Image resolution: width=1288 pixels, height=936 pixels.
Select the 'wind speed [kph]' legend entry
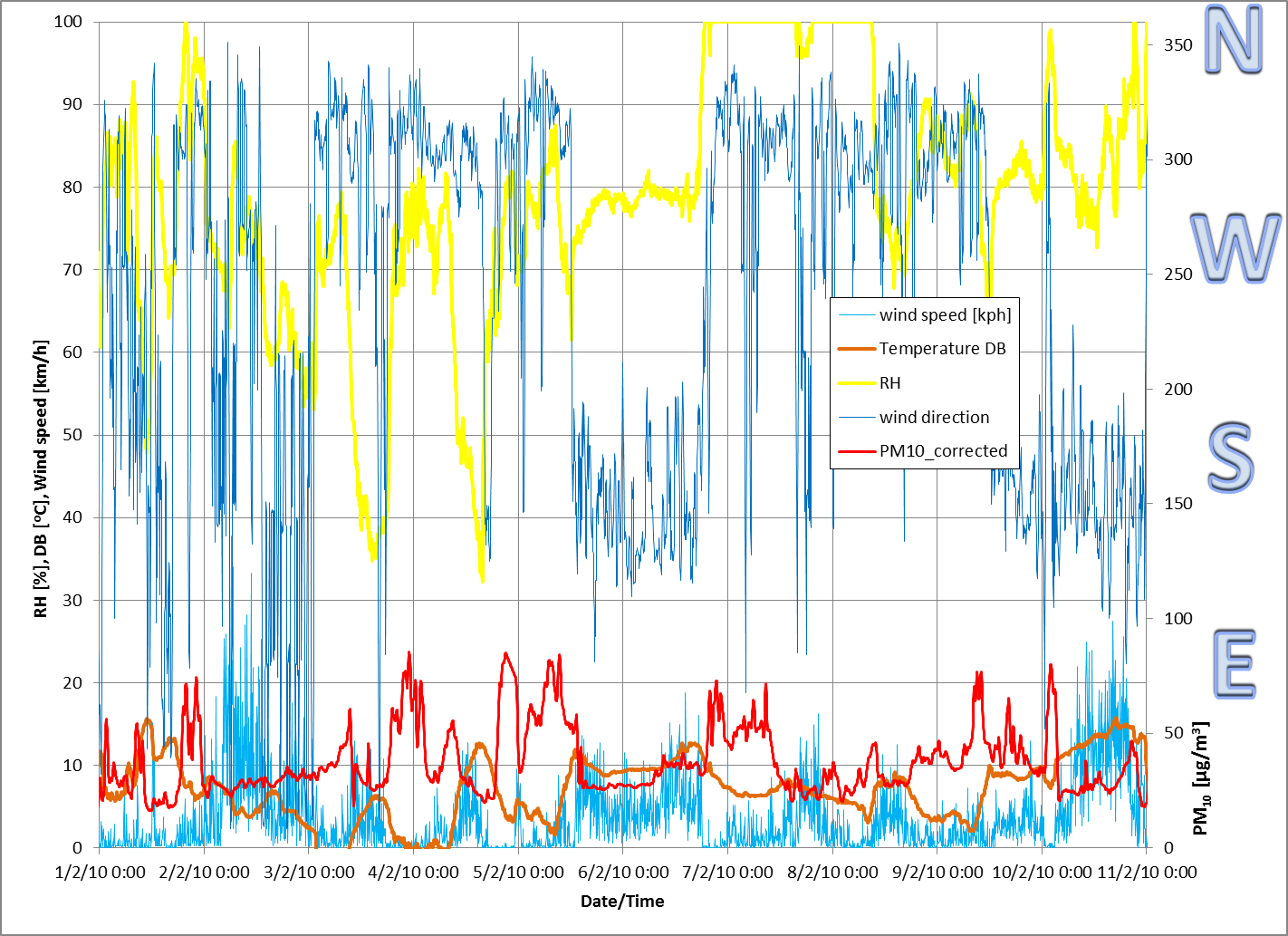click(945, 315)
